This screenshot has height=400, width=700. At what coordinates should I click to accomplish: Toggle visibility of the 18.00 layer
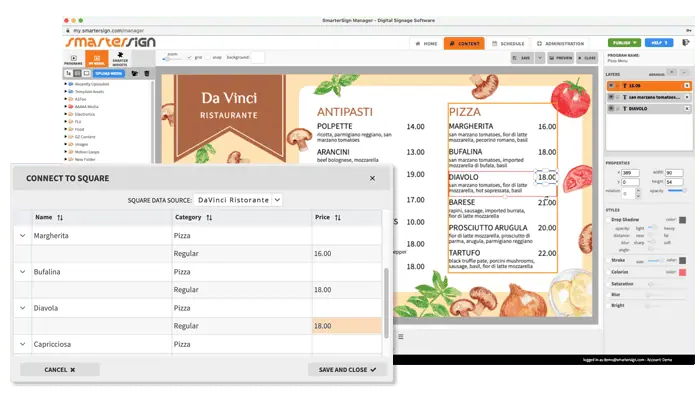tap(611, 86)
